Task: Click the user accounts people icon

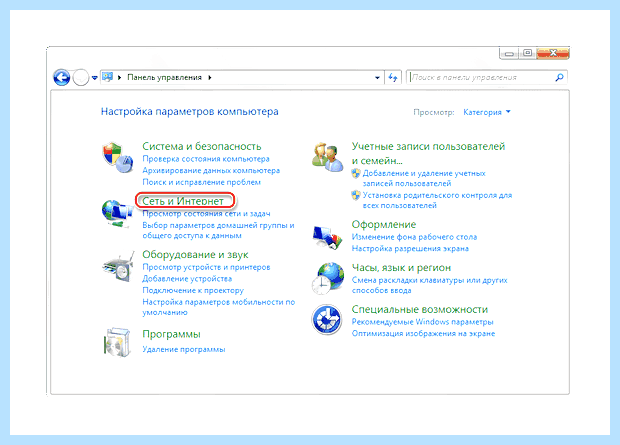Action: tap(327, 157)
